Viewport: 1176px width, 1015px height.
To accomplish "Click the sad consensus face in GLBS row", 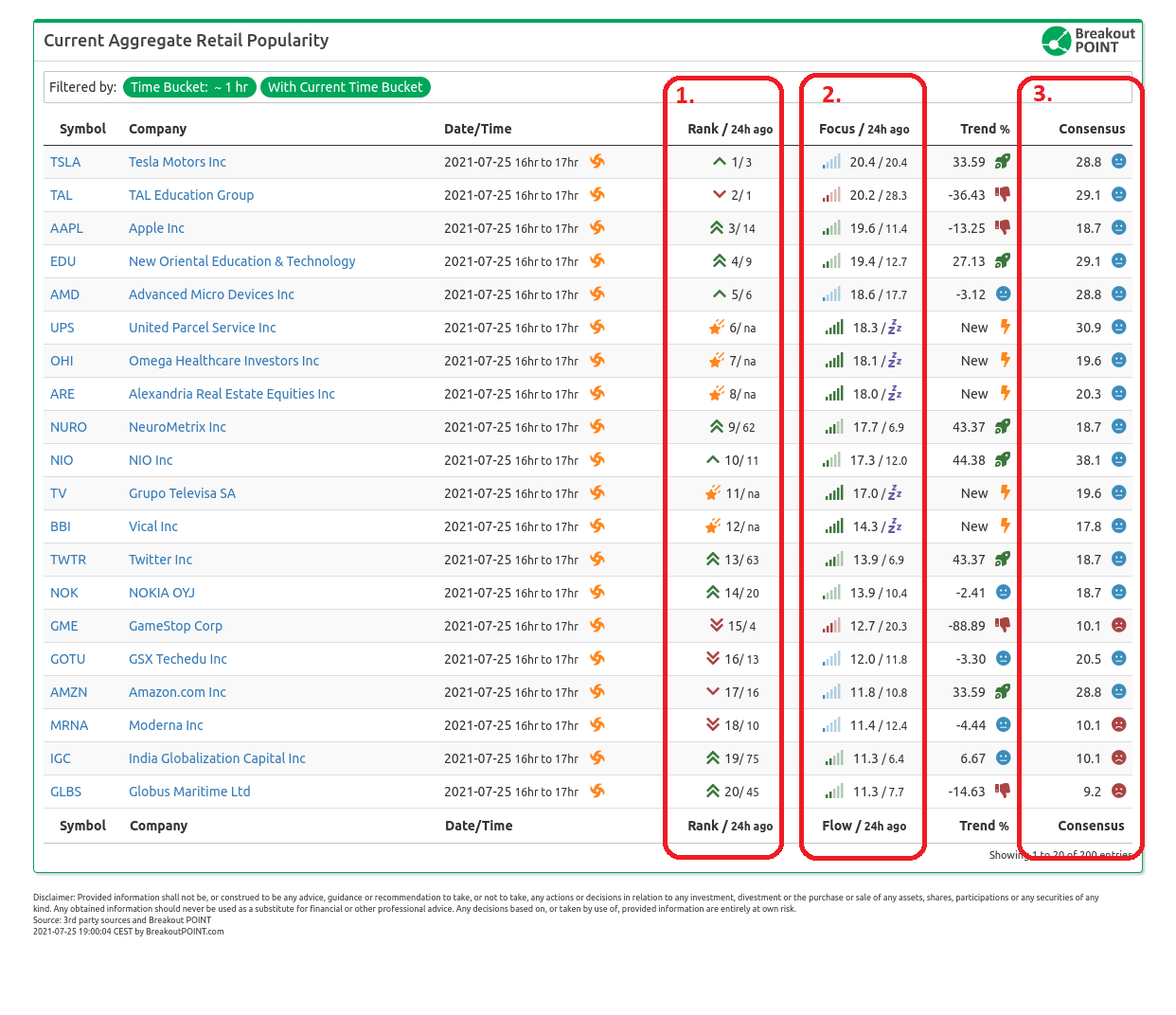I will coord(1118,791).
